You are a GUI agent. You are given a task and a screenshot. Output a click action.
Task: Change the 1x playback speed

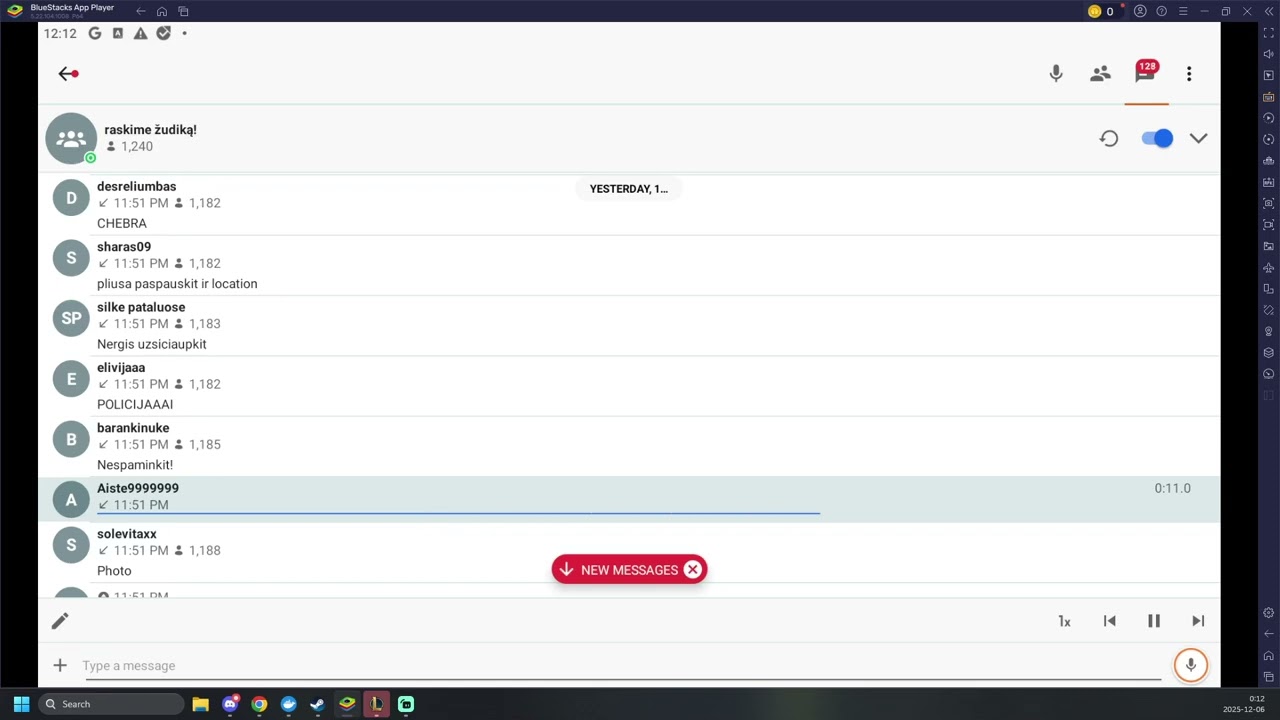pyautogui.click(x=1064, y=621)
